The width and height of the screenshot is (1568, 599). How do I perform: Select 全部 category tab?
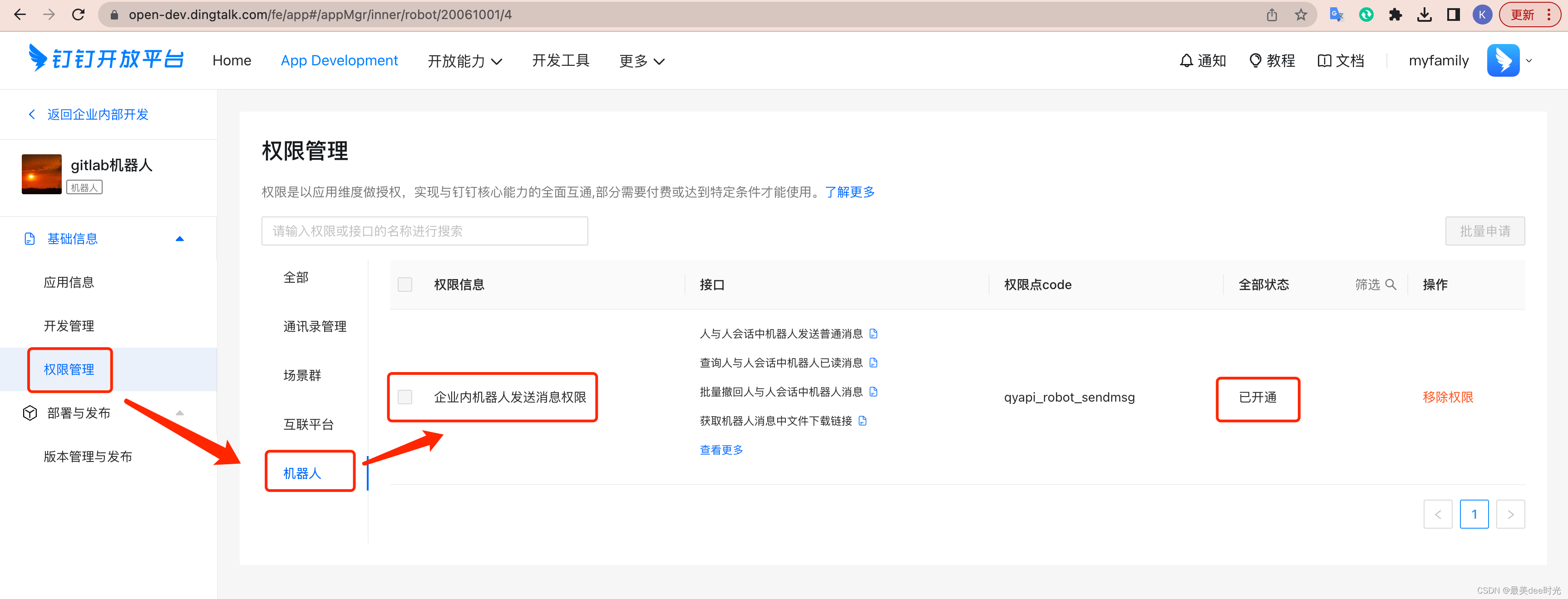click(x=296, y=278)
